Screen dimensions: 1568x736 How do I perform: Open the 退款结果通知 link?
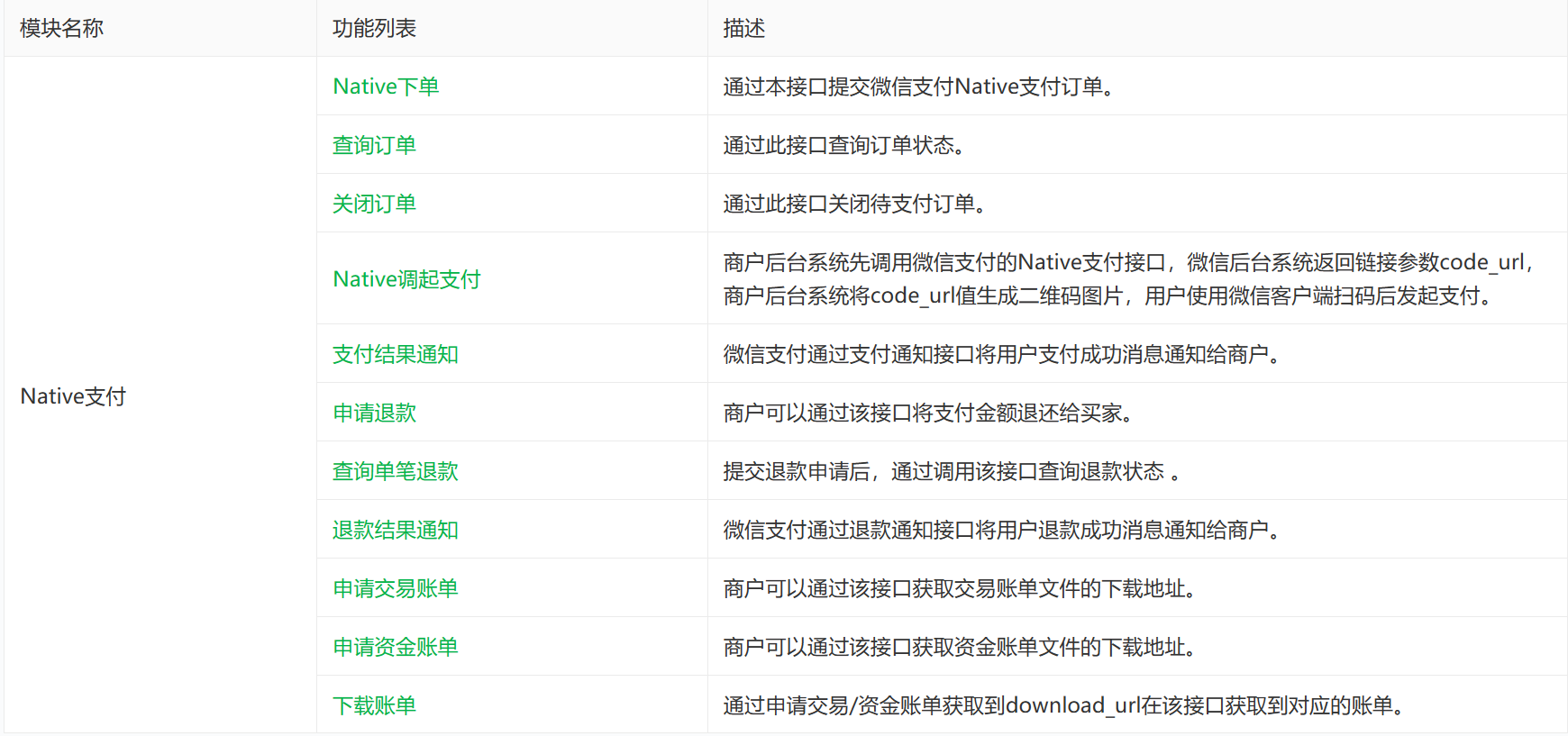point(396,530)
